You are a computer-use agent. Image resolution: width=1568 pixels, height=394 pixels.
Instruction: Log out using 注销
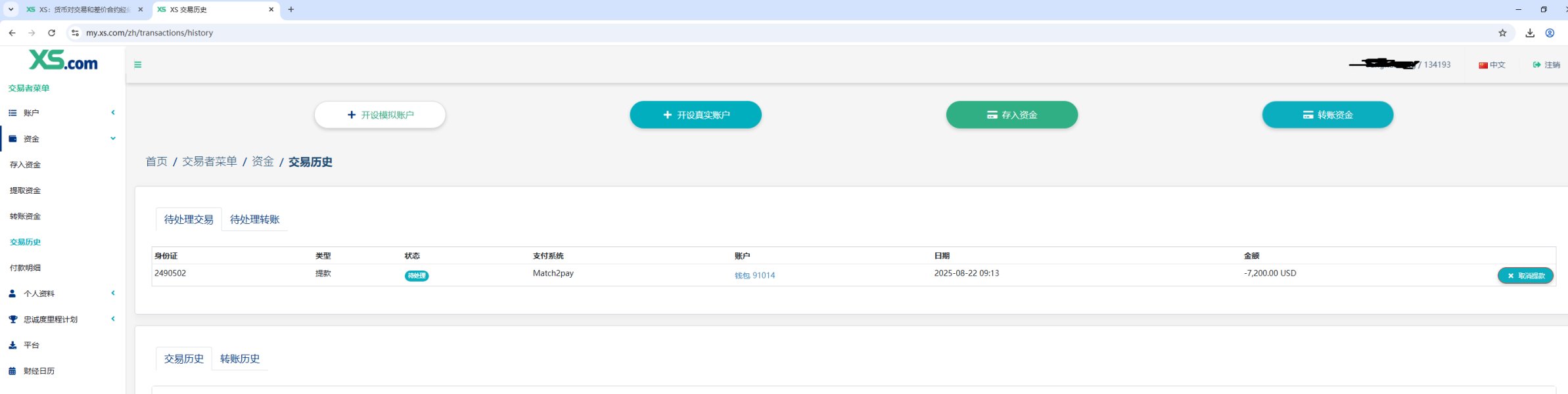pos(1546,65)
